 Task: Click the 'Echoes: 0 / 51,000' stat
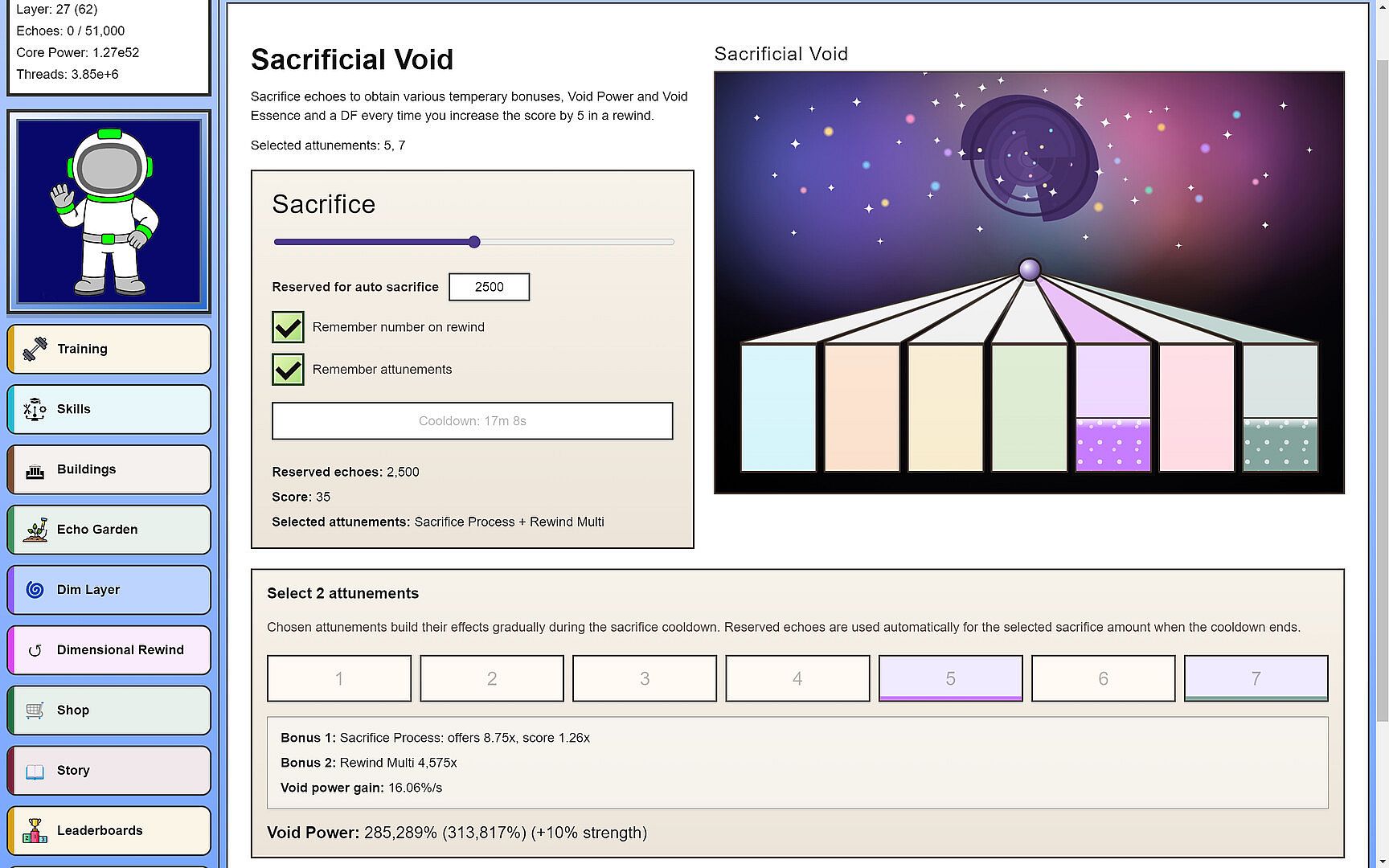[x=71, y=31]
